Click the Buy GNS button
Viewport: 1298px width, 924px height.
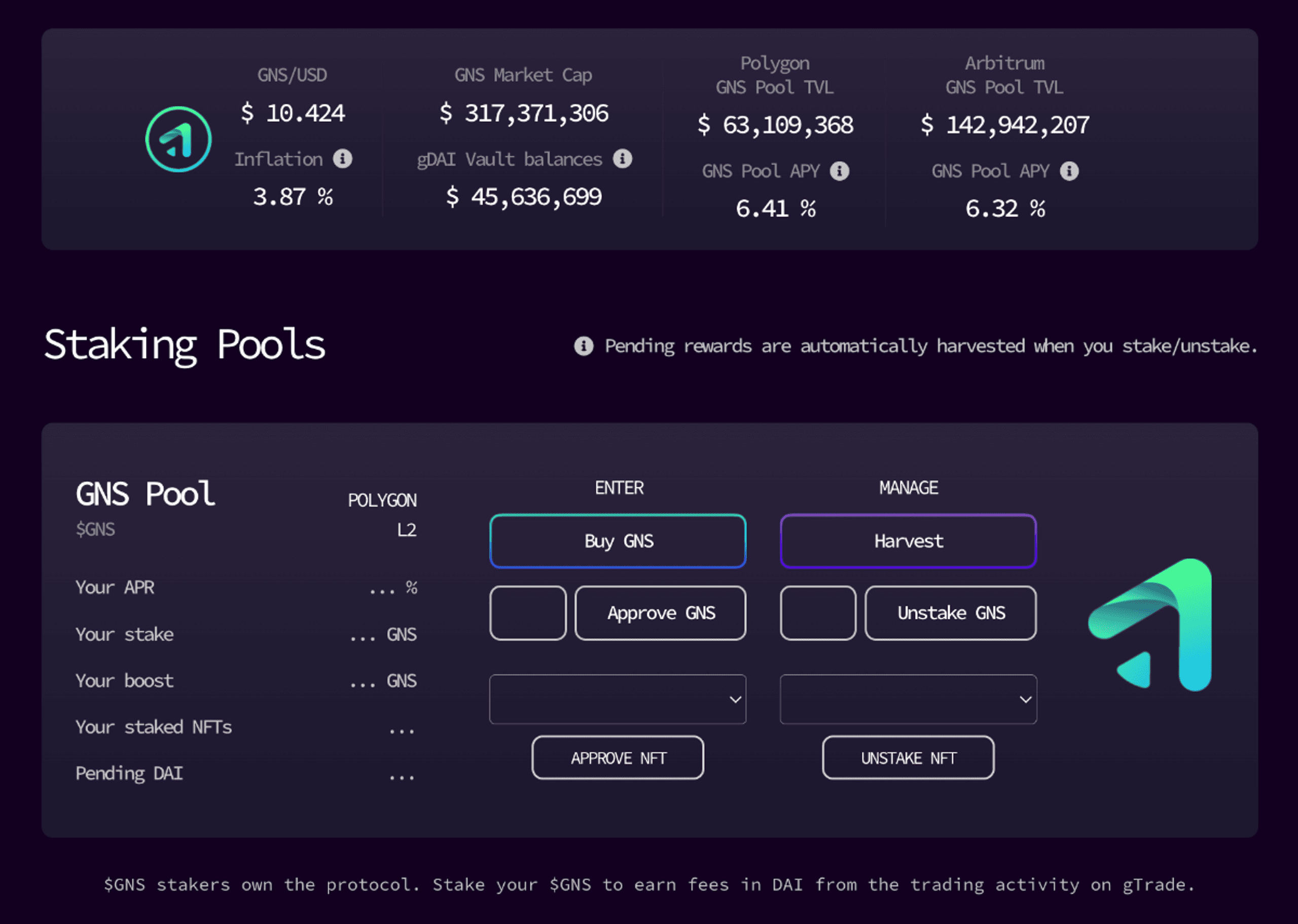(x=618, y=541)
